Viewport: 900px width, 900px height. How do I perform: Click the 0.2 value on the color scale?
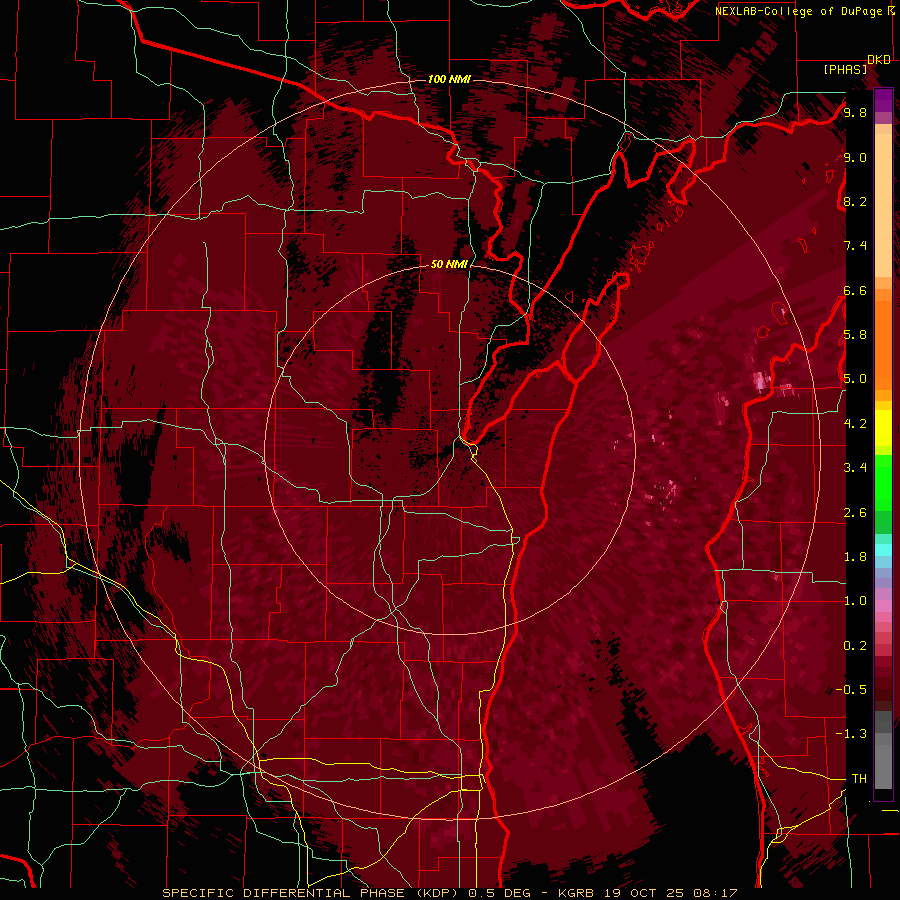[x=855, y=646]
